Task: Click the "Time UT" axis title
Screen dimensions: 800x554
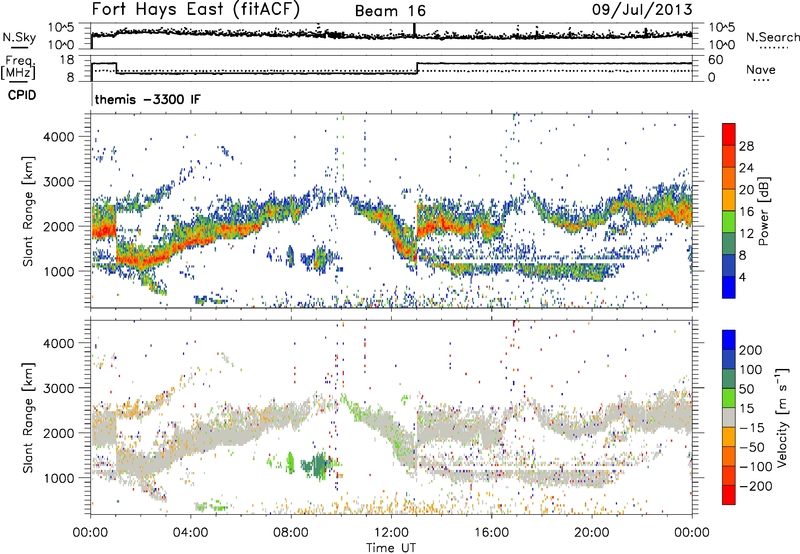Action: coord(391,548)
